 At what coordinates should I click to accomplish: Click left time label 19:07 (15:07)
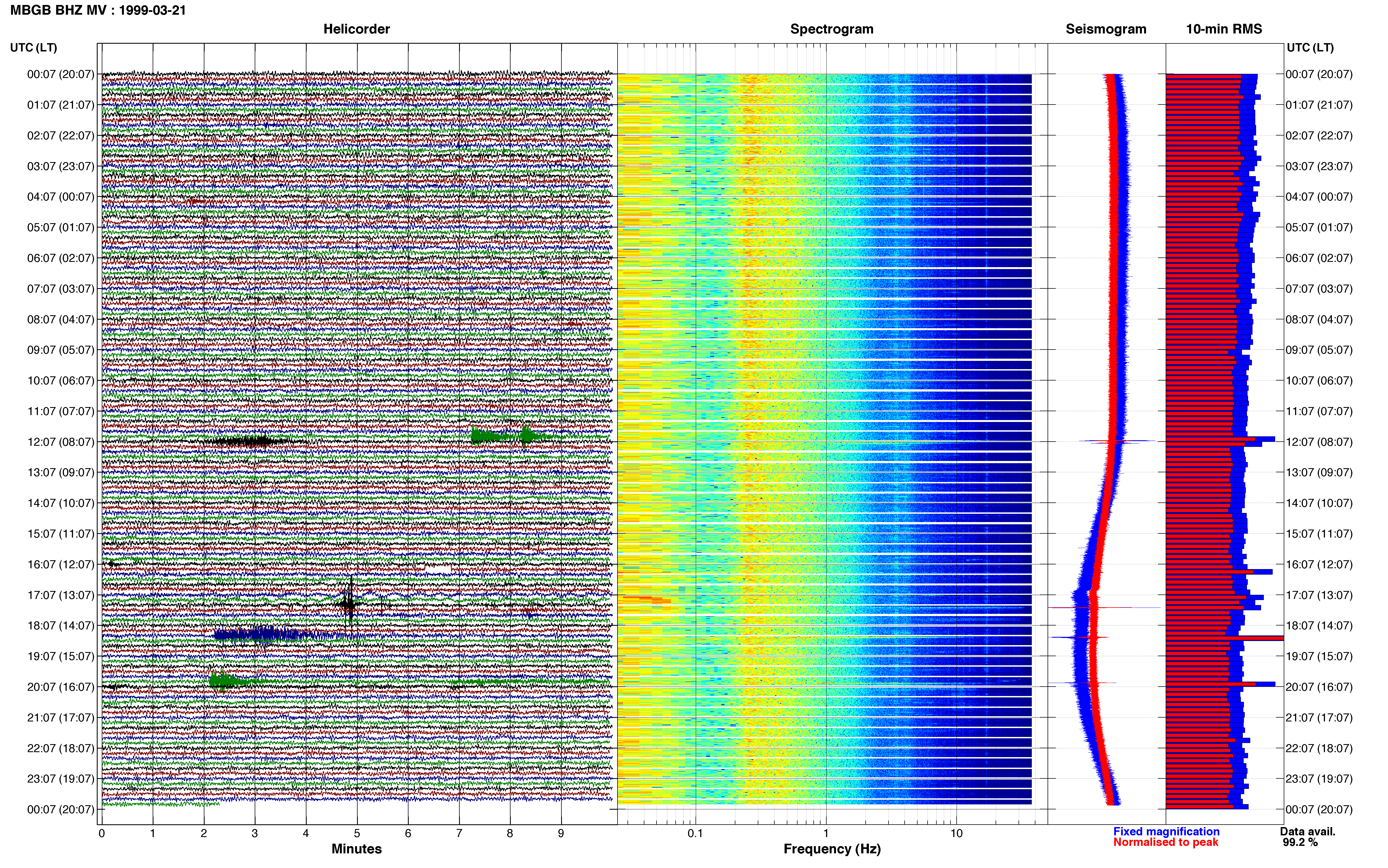60,656
